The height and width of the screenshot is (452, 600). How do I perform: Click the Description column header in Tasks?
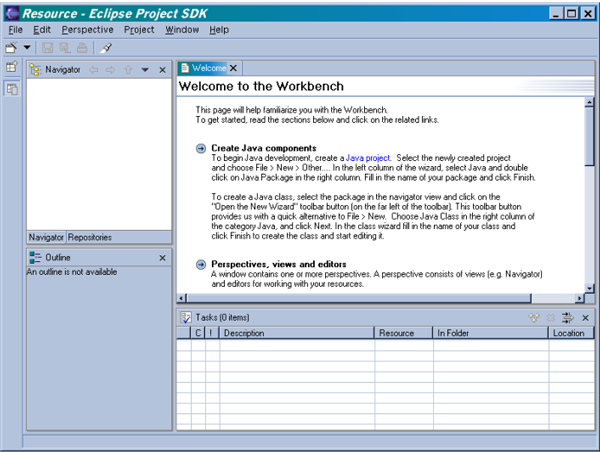pos(244,333)
